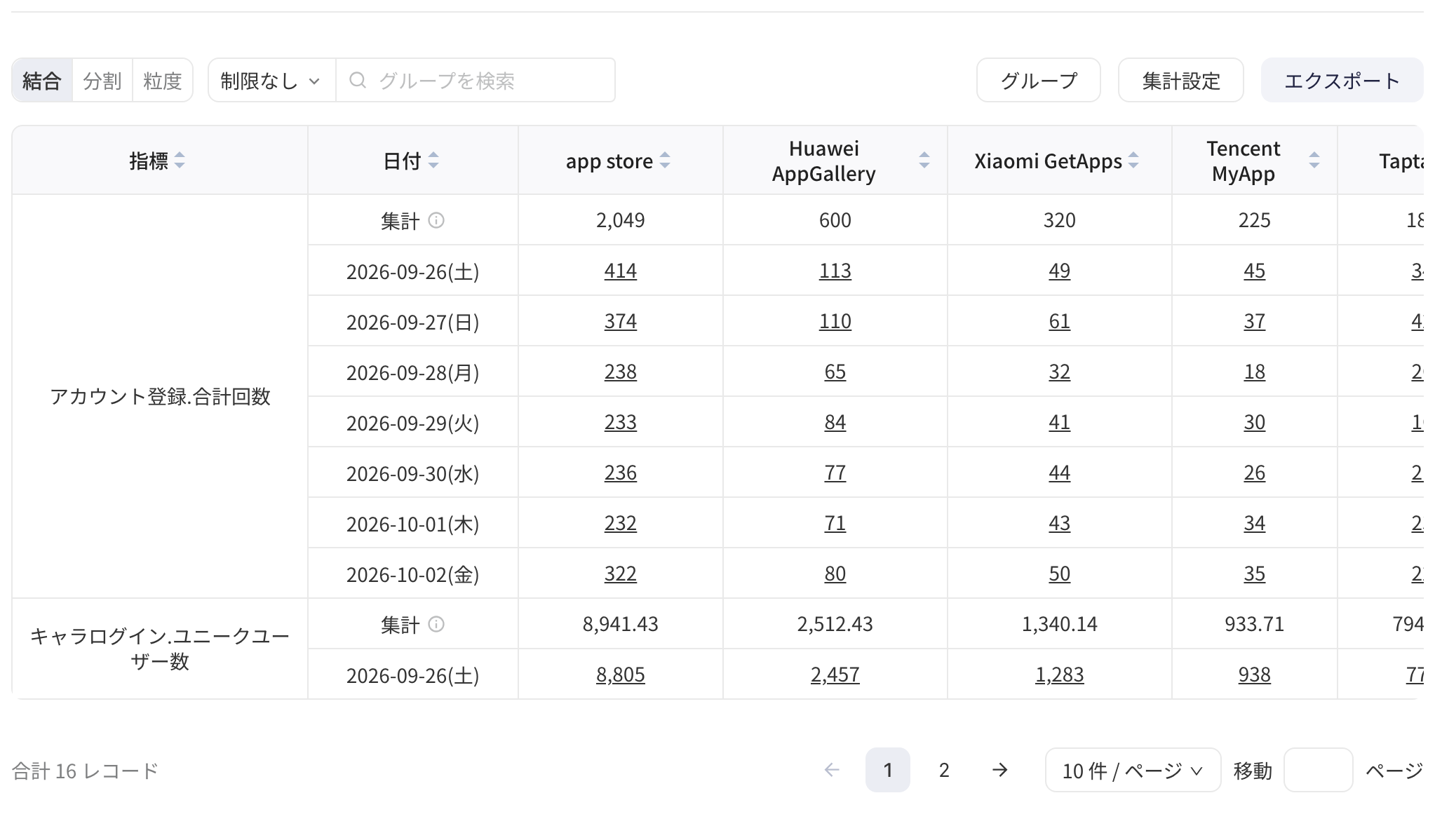Screen dimensions: 1435x840
Task: Select the 結合 view tab
Action: click(x=42, y=80)
